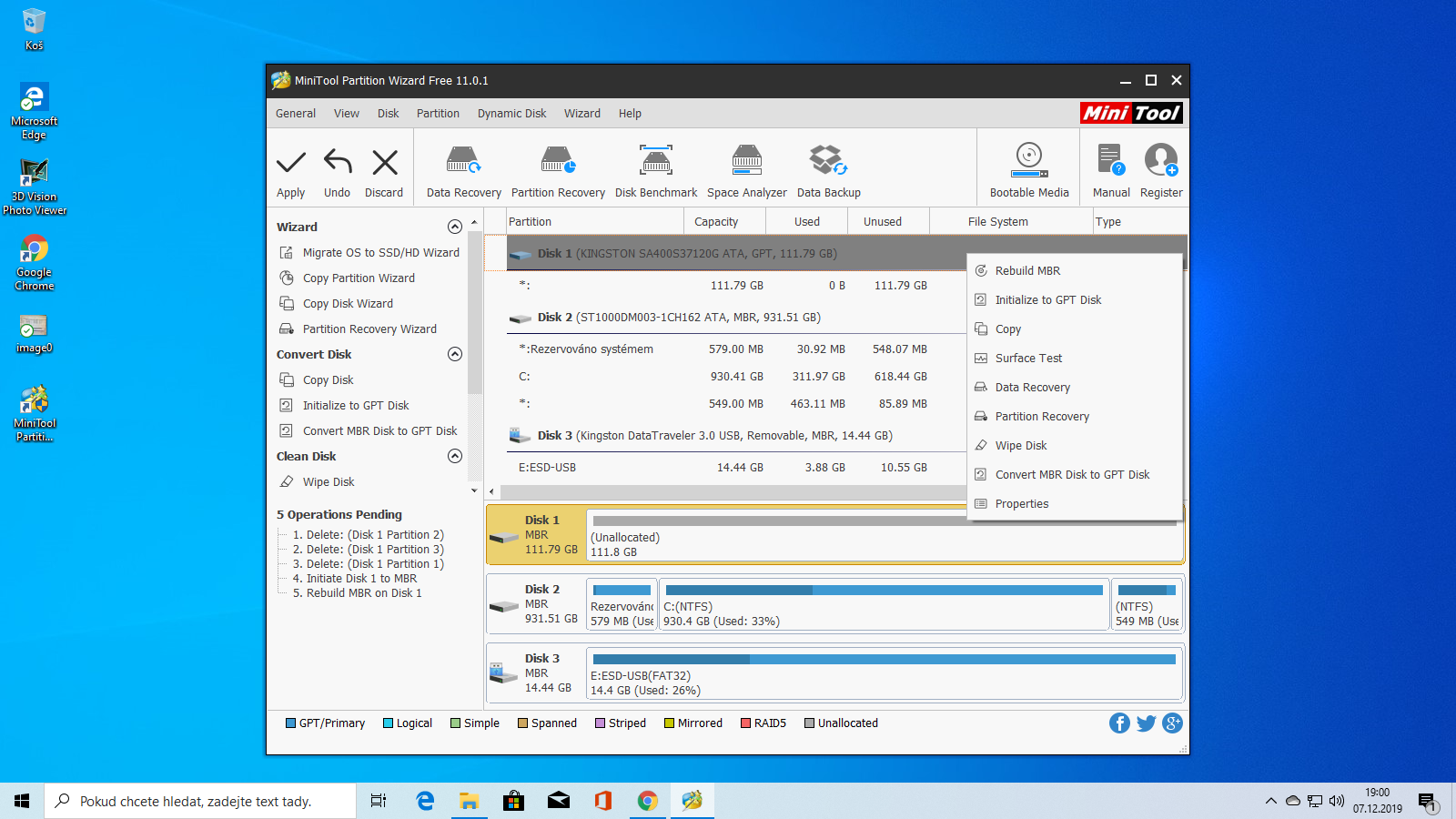Open the Space Analyzer tool
Viewport: 1456px width, 819px height.
pos(746,162)
